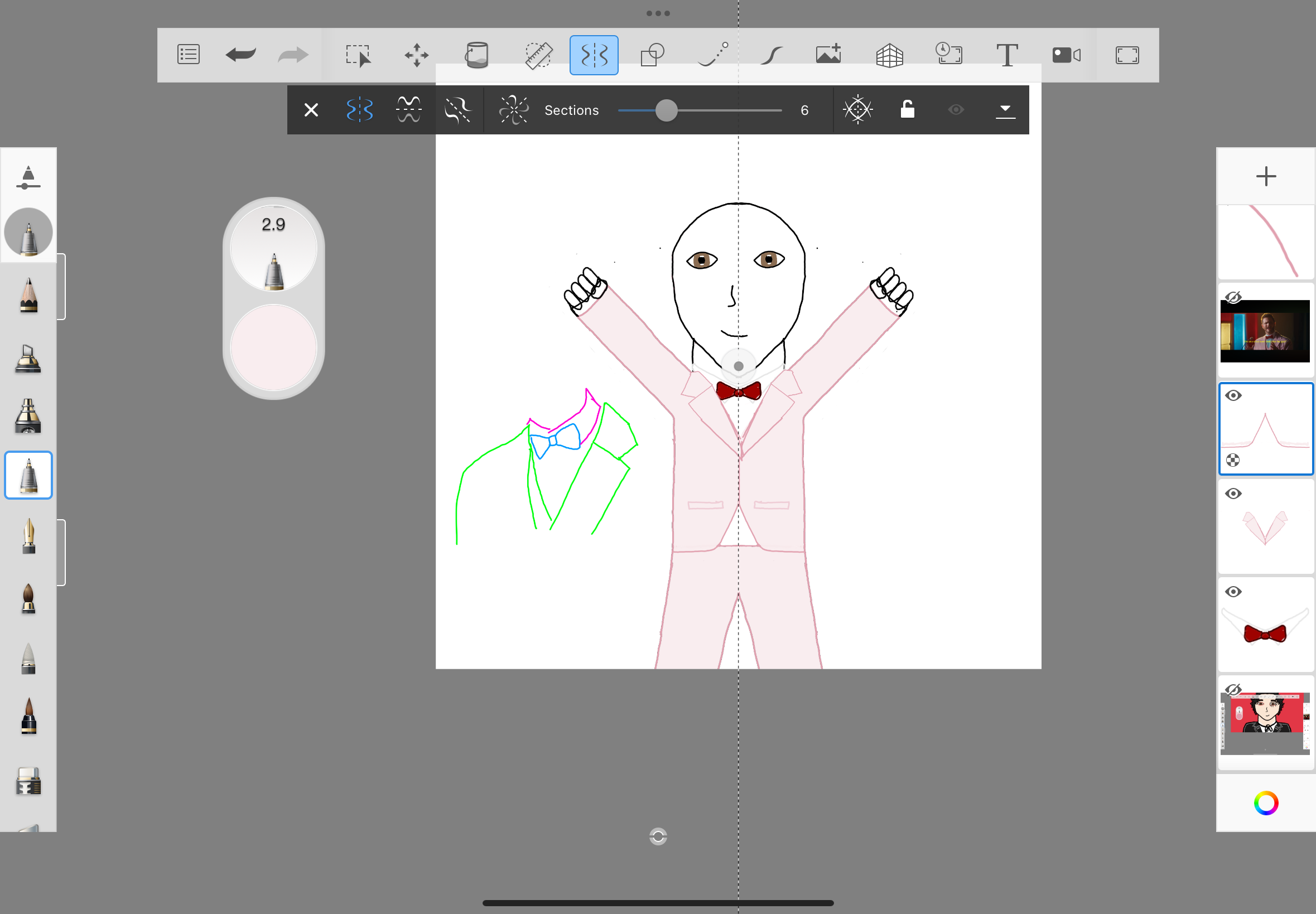This screenshot has height=914, width=1316.
Task: Select the Draw Shapes tool
Action: pos(652,56)
